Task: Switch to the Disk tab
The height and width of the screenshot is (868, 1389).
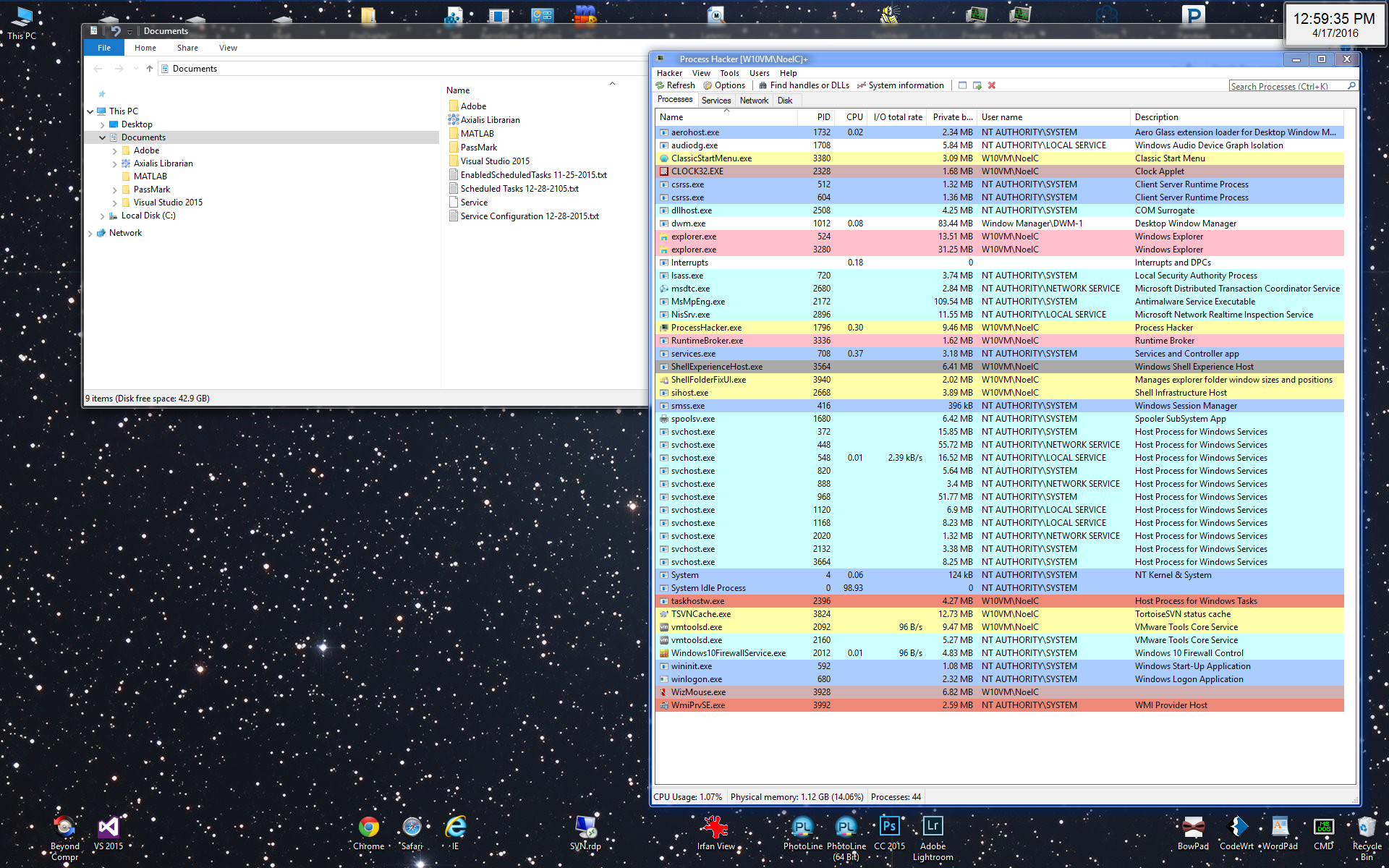Action: 785,101
